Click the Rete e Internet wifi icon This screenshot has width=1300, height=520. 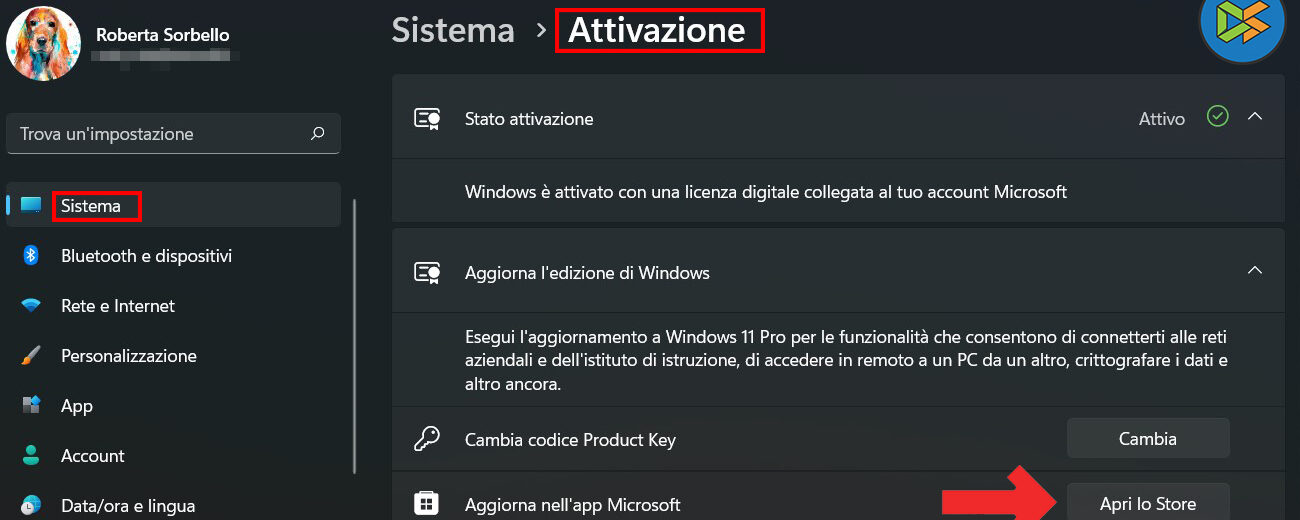(31, 306)
